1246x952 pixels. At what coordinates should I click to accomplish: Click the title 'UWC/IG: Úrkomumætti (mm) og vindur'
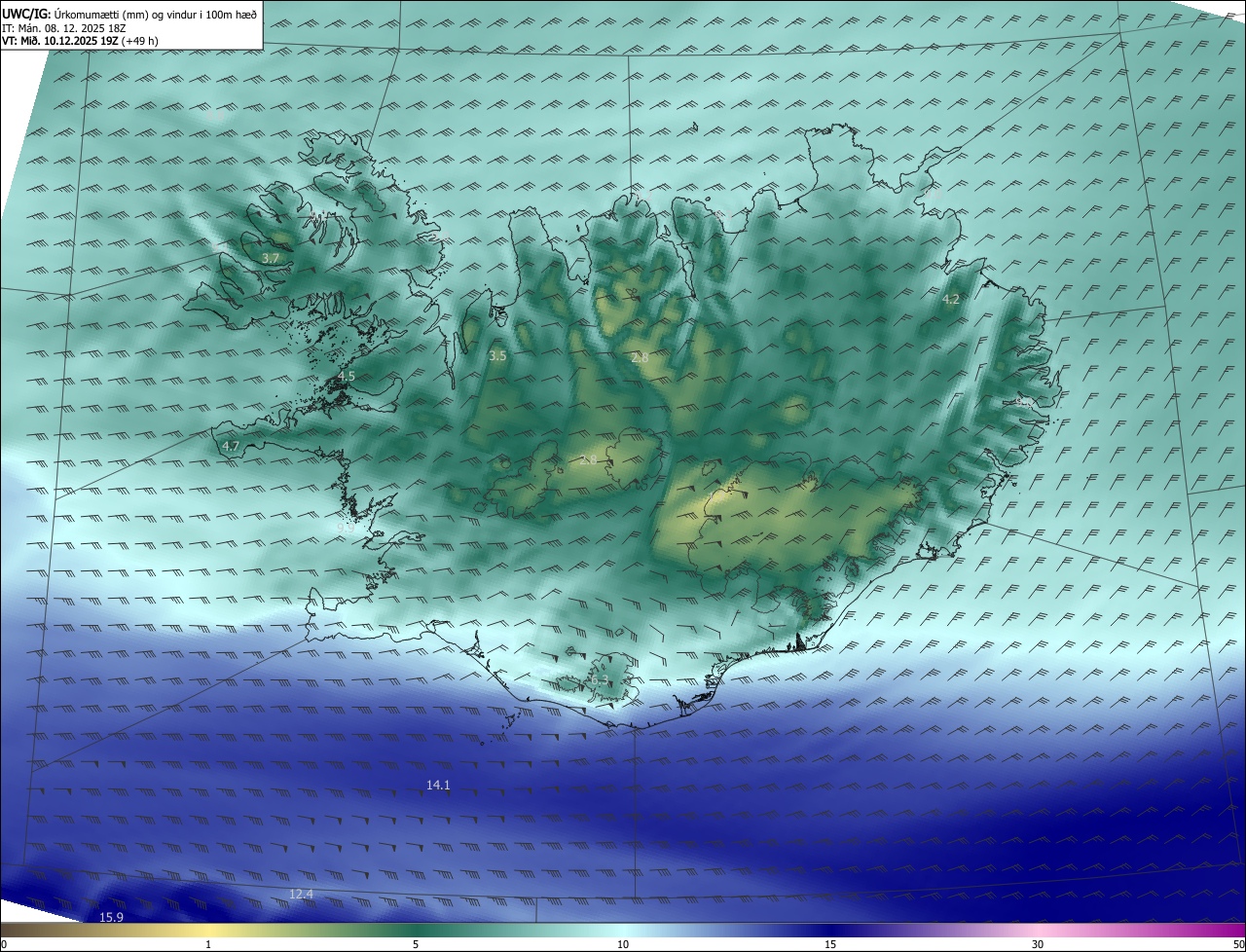click(x=129, y=14)
